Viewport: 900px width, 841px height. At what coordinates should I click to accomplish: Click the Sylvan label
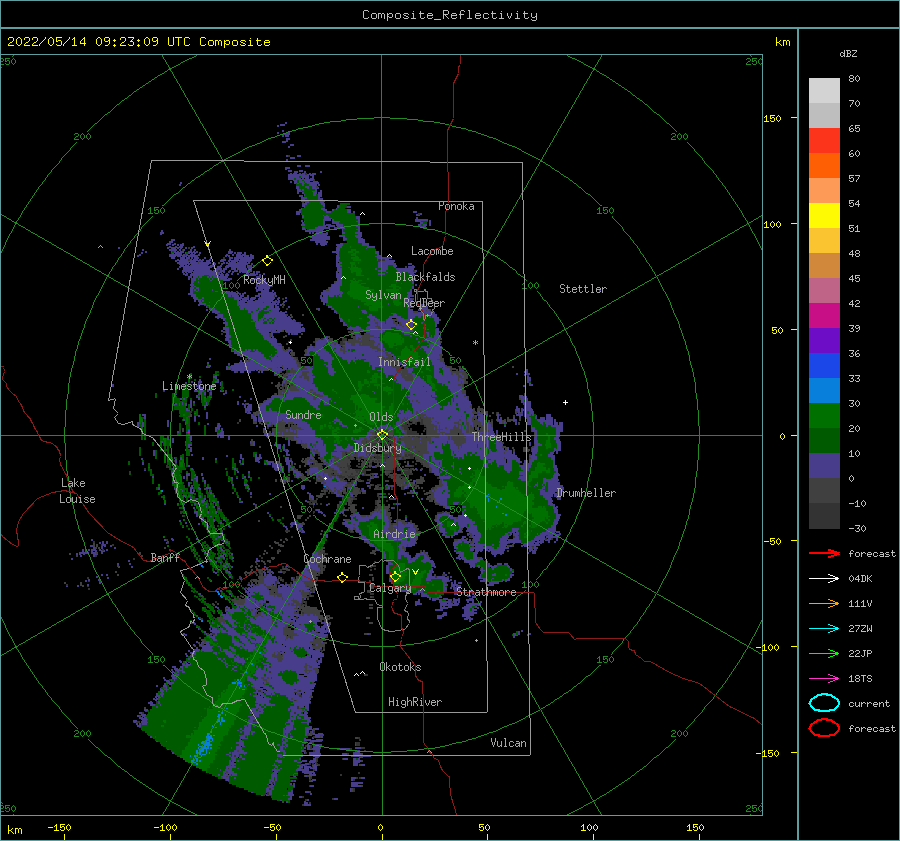click(x=383, y=295)
